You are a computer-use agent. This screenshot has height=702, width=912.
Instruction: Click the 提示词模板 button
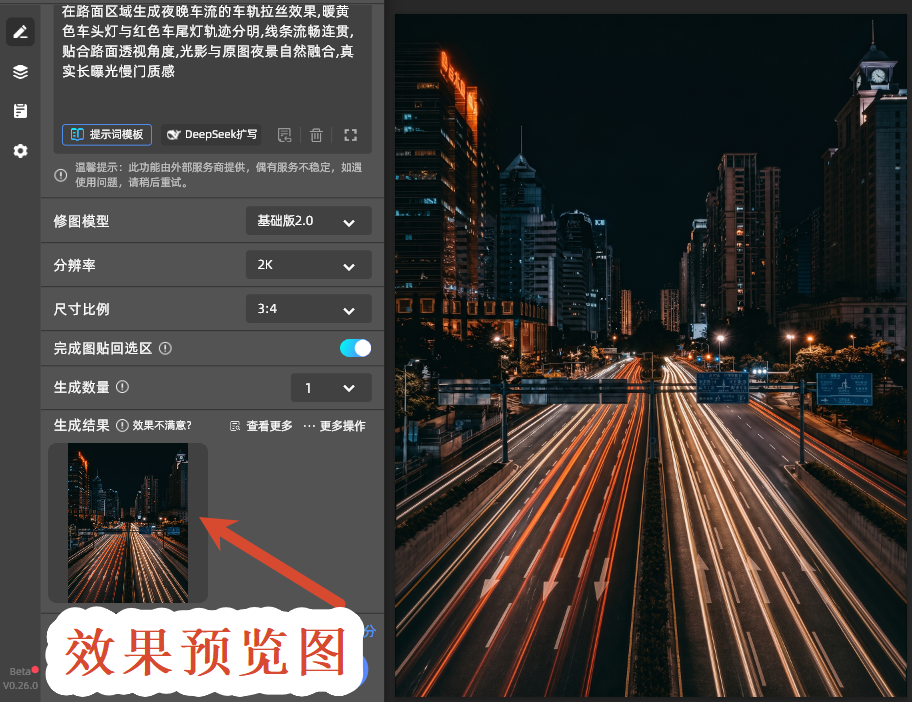[x=107, y=134]
